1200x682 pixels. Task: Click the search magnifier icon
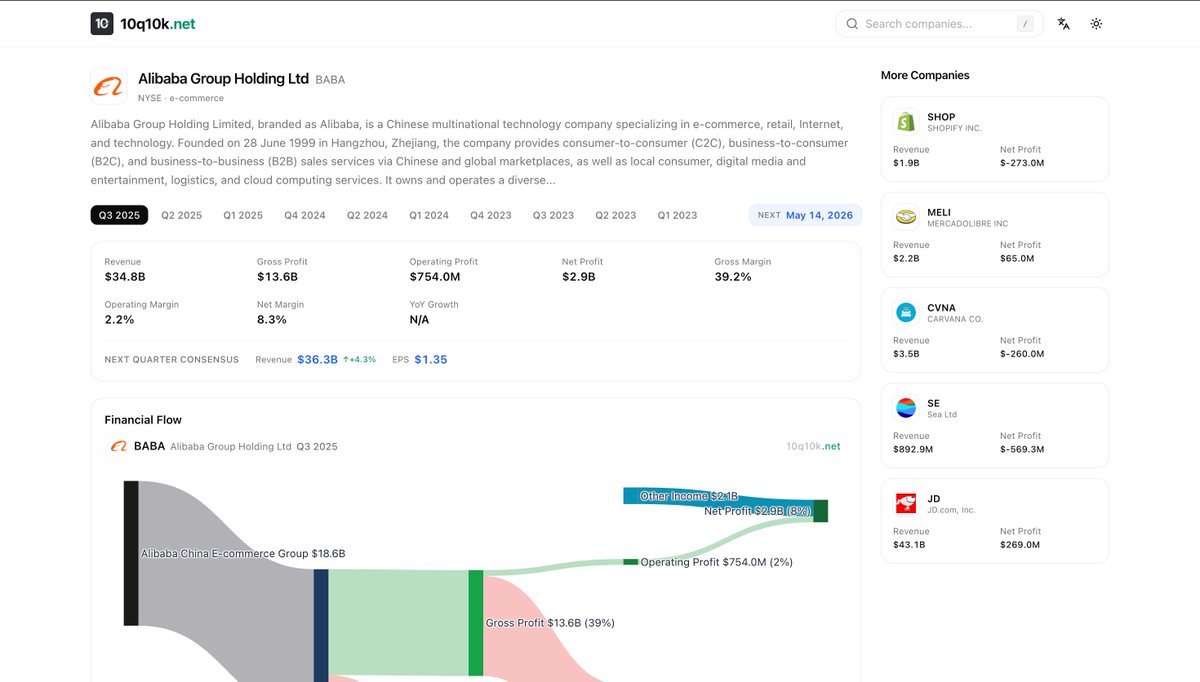pyautogui.click(x=852, y=24)
